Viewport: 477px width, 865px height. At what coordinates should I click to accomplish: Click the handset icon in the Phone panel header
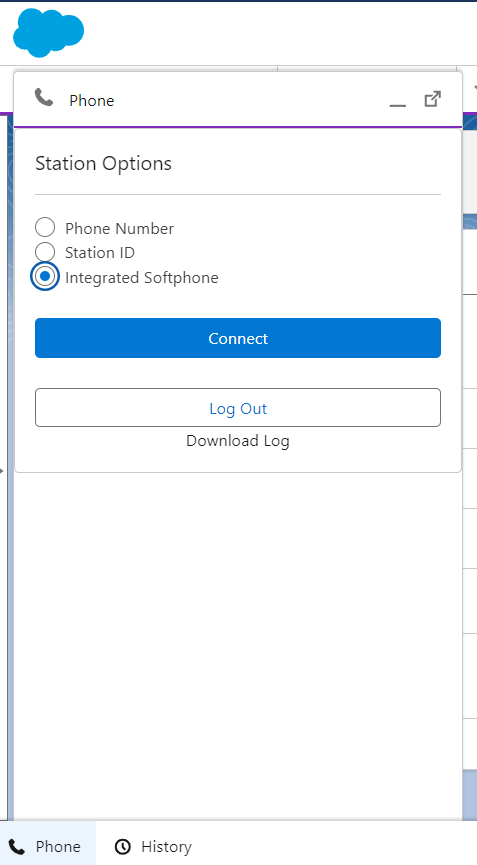click(44, 98)
